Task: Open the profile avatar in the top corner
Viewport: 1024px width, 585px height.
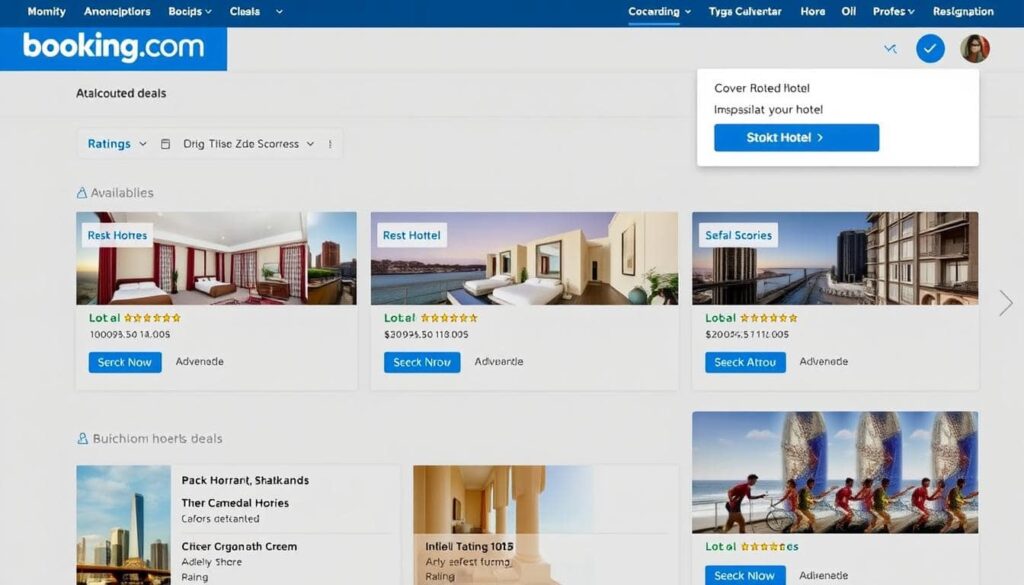Action: [975, 48]
